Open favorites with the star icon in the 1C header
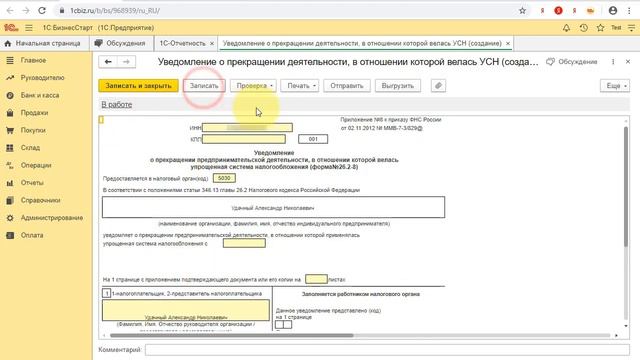 coord(600,28)
